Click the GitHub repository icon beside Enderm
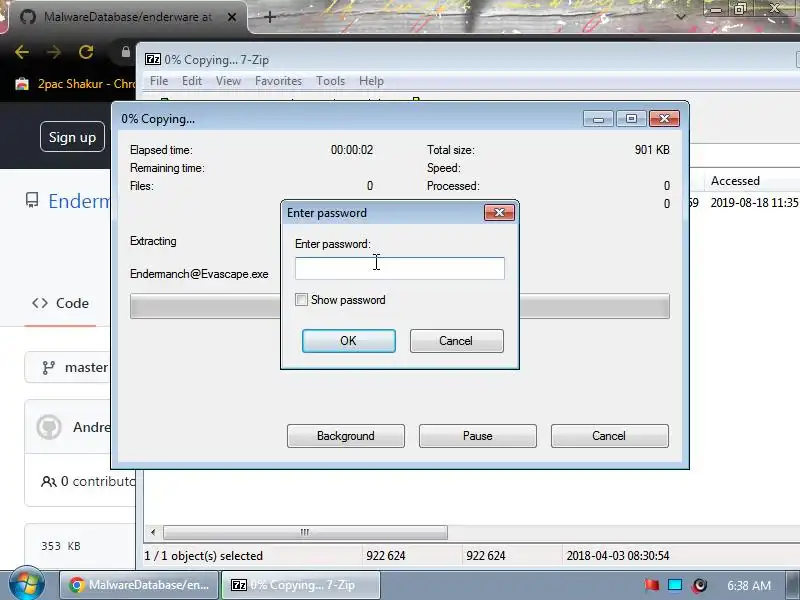The height and width of the screenshot is (600, 800). 32,201
